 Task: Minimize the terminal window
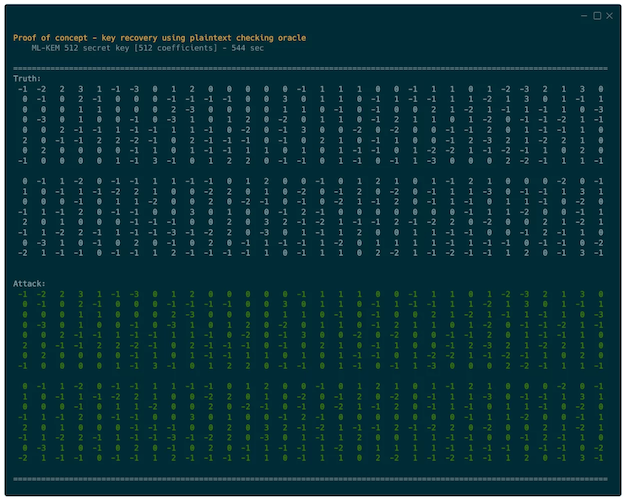(x=584, y=16)
